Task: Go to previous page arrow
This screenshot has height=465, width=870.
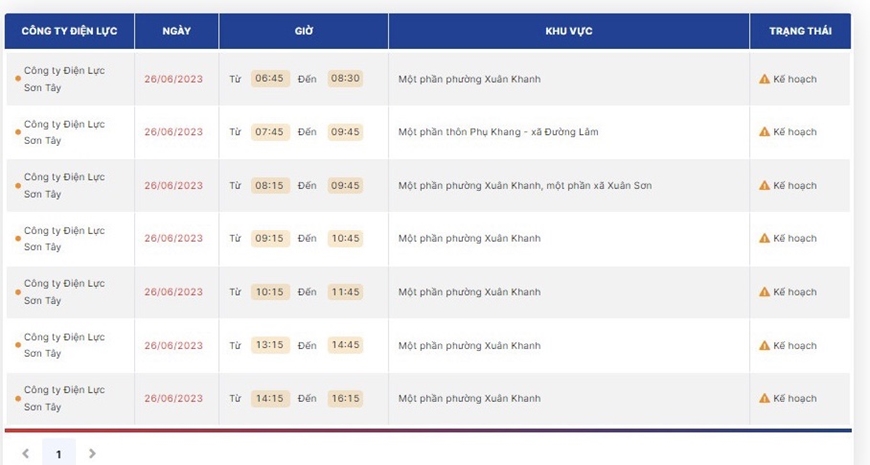Action: click(x=26, y=453)
